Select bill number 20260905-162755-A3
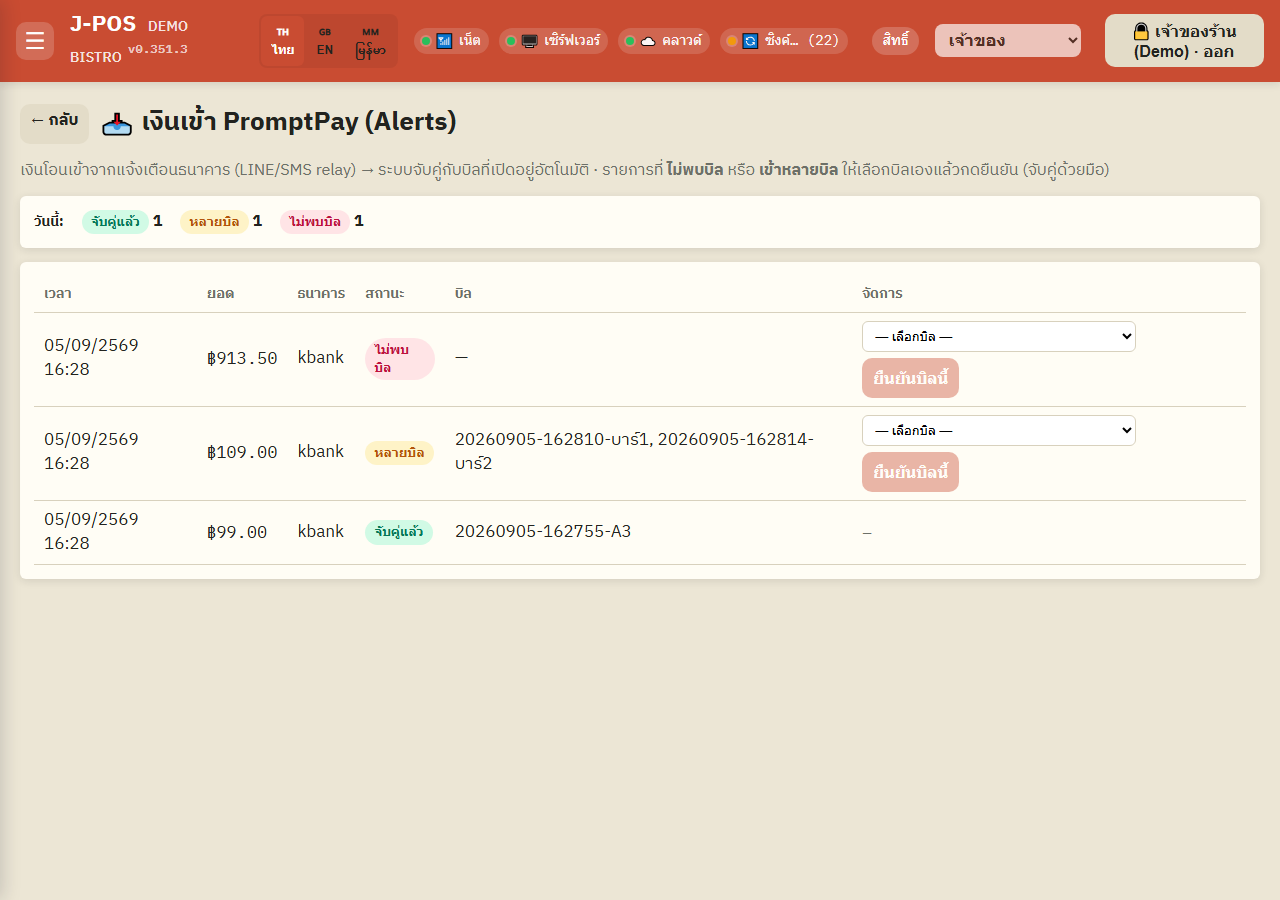Image resolution: width=1280 pixels, height=900 pixels. click(543, 532)
